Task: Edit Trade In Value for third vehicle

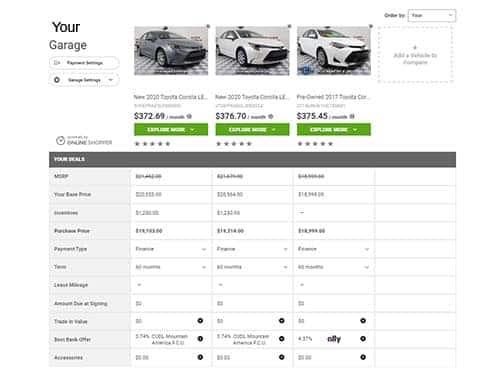Action: (363, 321)
